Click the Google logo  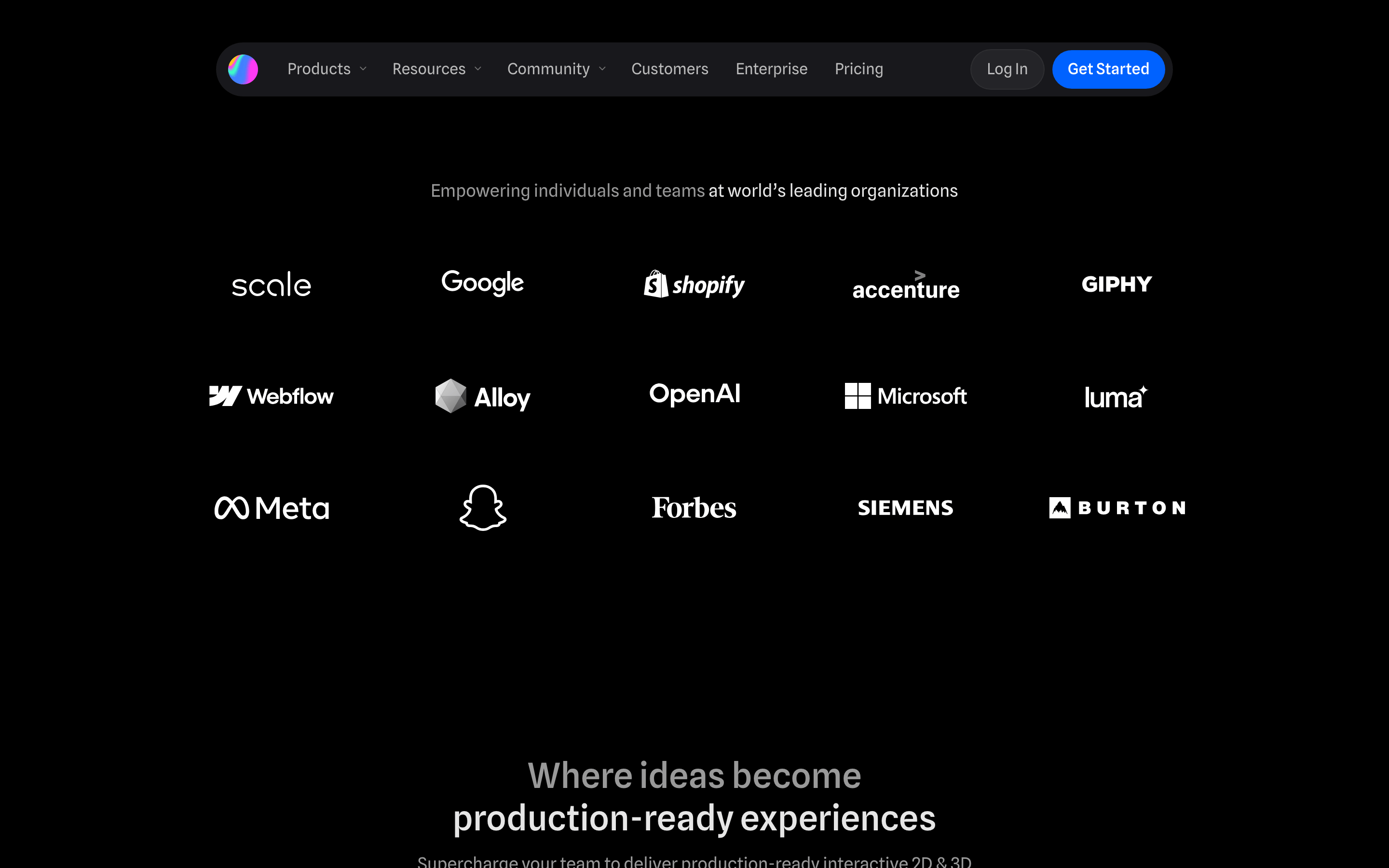coord(483,283)
